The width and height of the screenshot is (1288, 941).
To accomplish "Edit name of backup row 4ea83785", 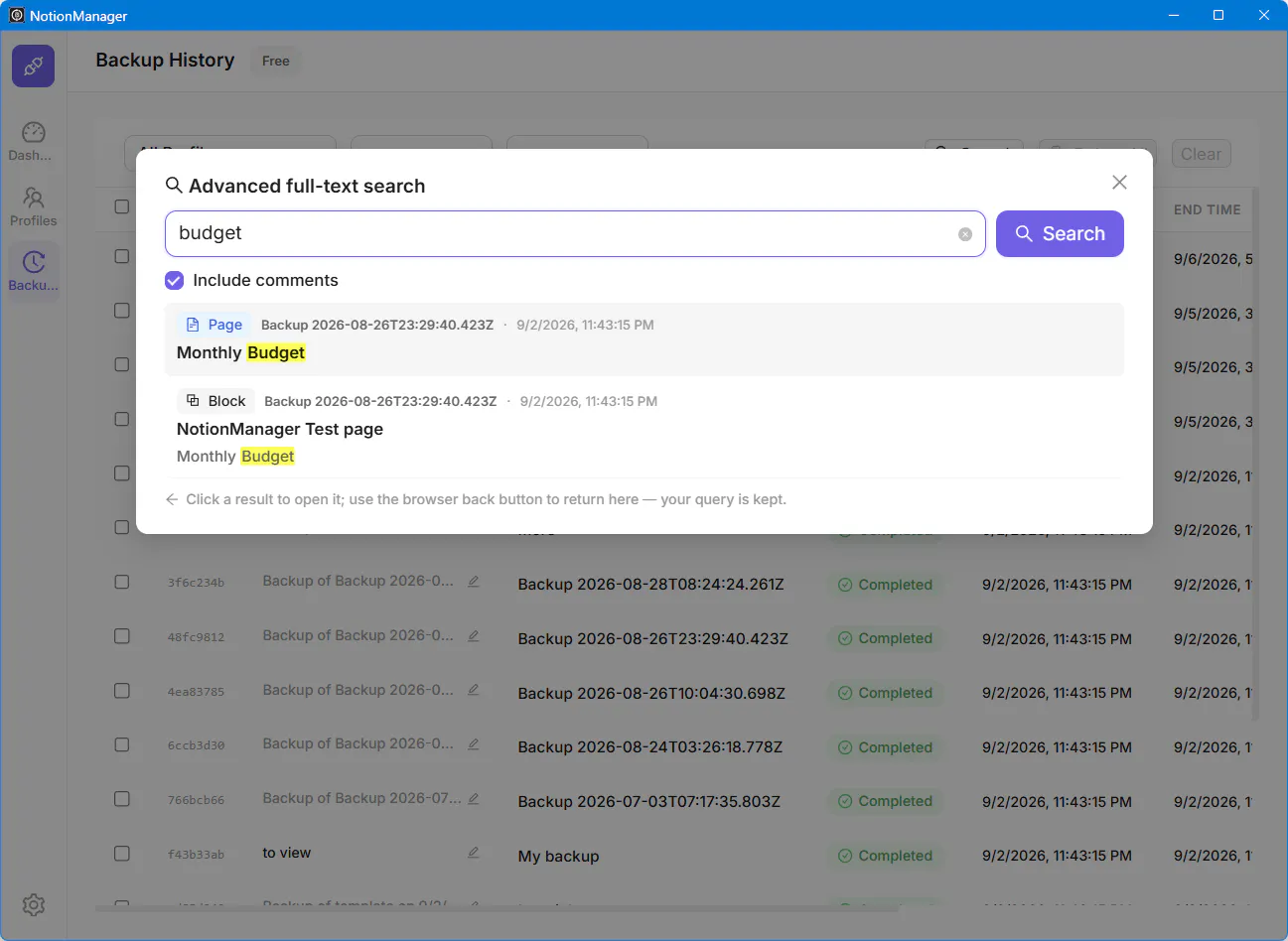I will click(x=474, y=690).
